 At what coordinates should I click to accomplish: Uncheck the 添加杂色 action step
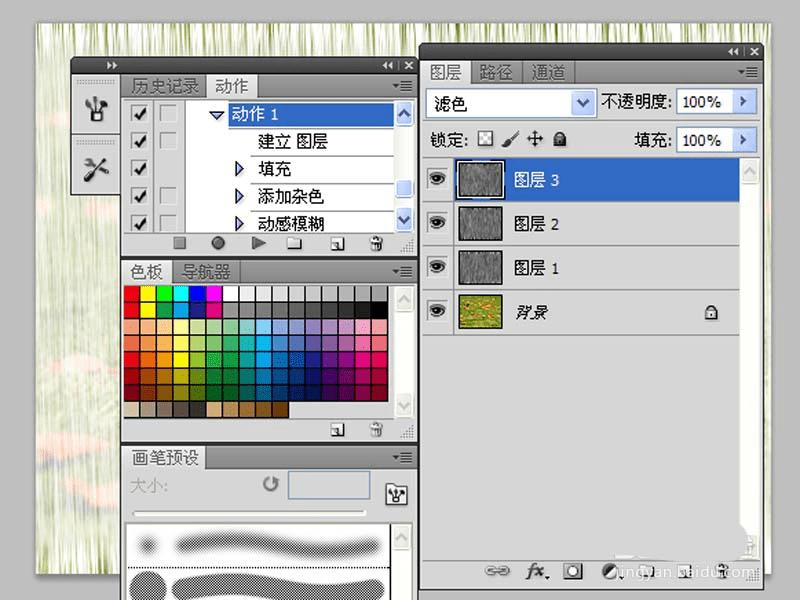click(139, 196)
